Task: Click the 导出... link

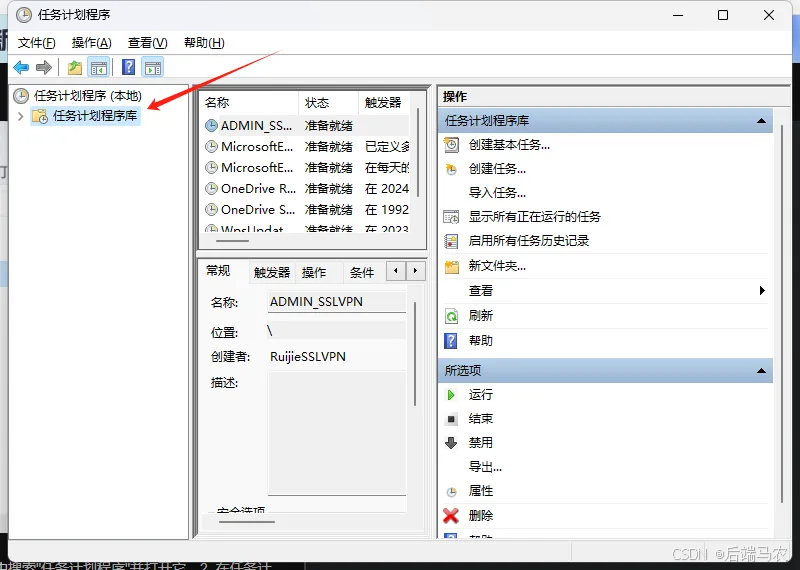Action: tap(485, 467)
